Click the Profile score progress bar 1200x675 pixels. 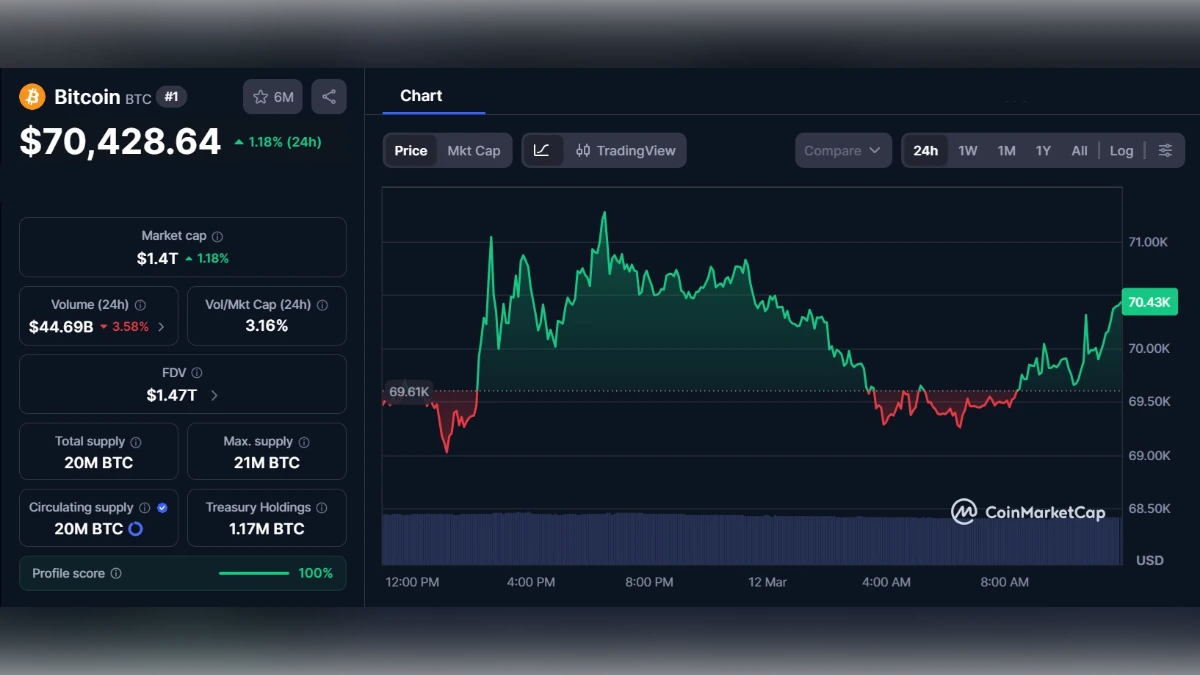pos(254,573)
